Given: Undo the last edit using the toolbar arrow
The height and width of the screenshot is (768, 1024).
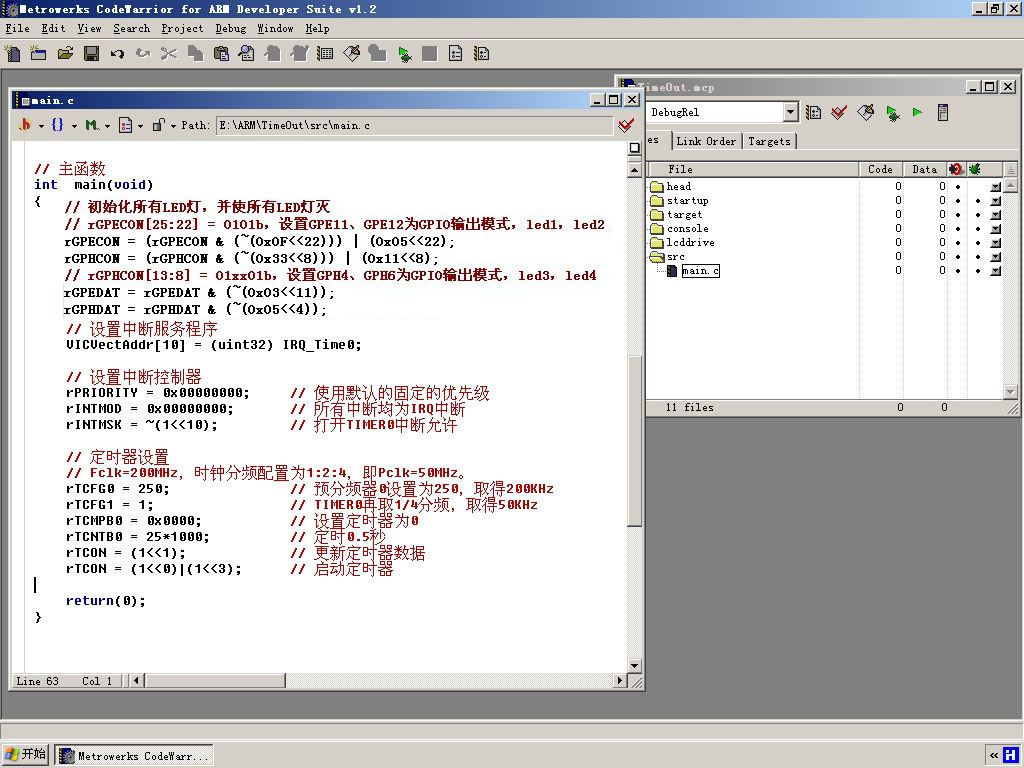Looking at the screenshot, I should 117,54.
